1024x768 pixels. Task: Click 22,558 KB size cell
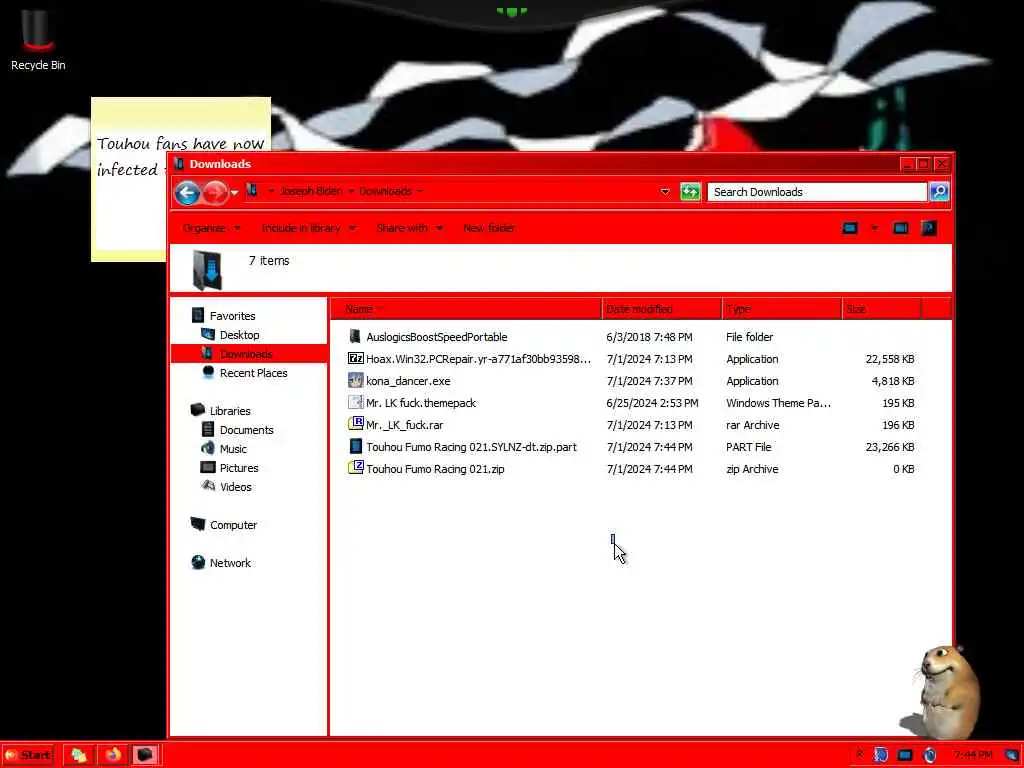(x=889, y=359)
